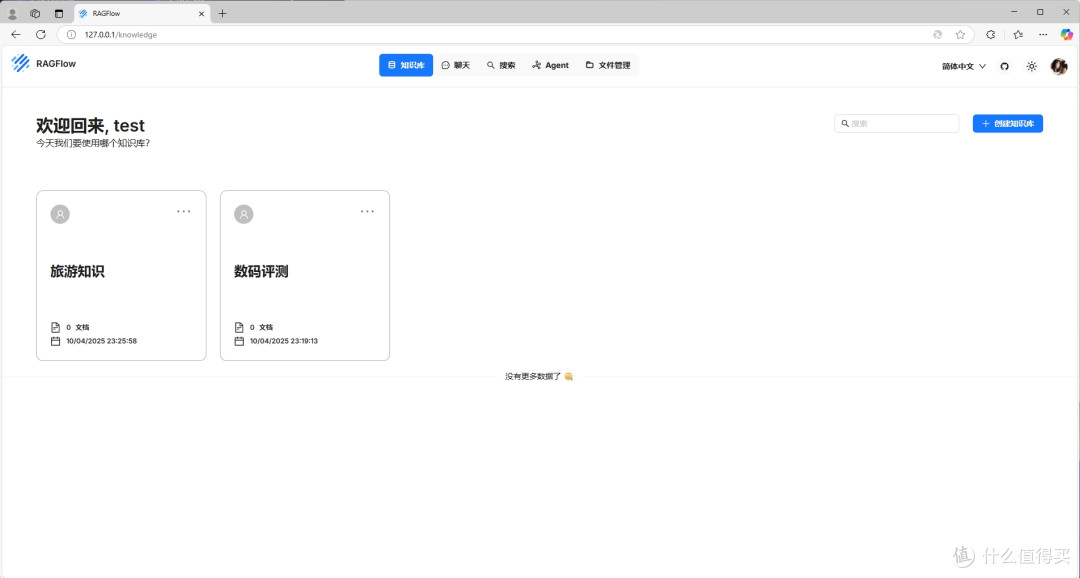Click the calendar icon on 旅游知识 card
This screenshot has height=578, width=1080.
pyautogui.click(x=56, y=341)
